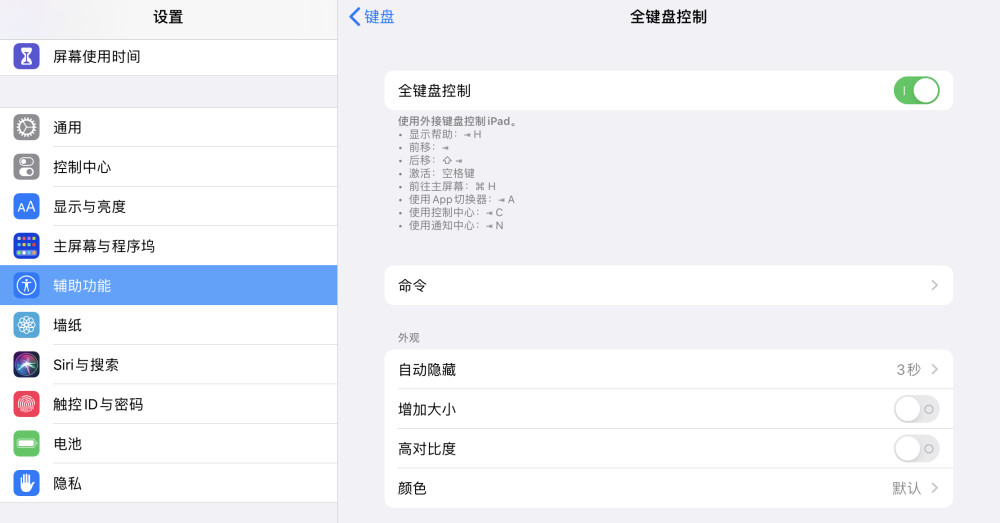This screenshot has width=1000, height=523.
Task: Tap the Display & Brightness AA icon
Action: coord(26,207)
